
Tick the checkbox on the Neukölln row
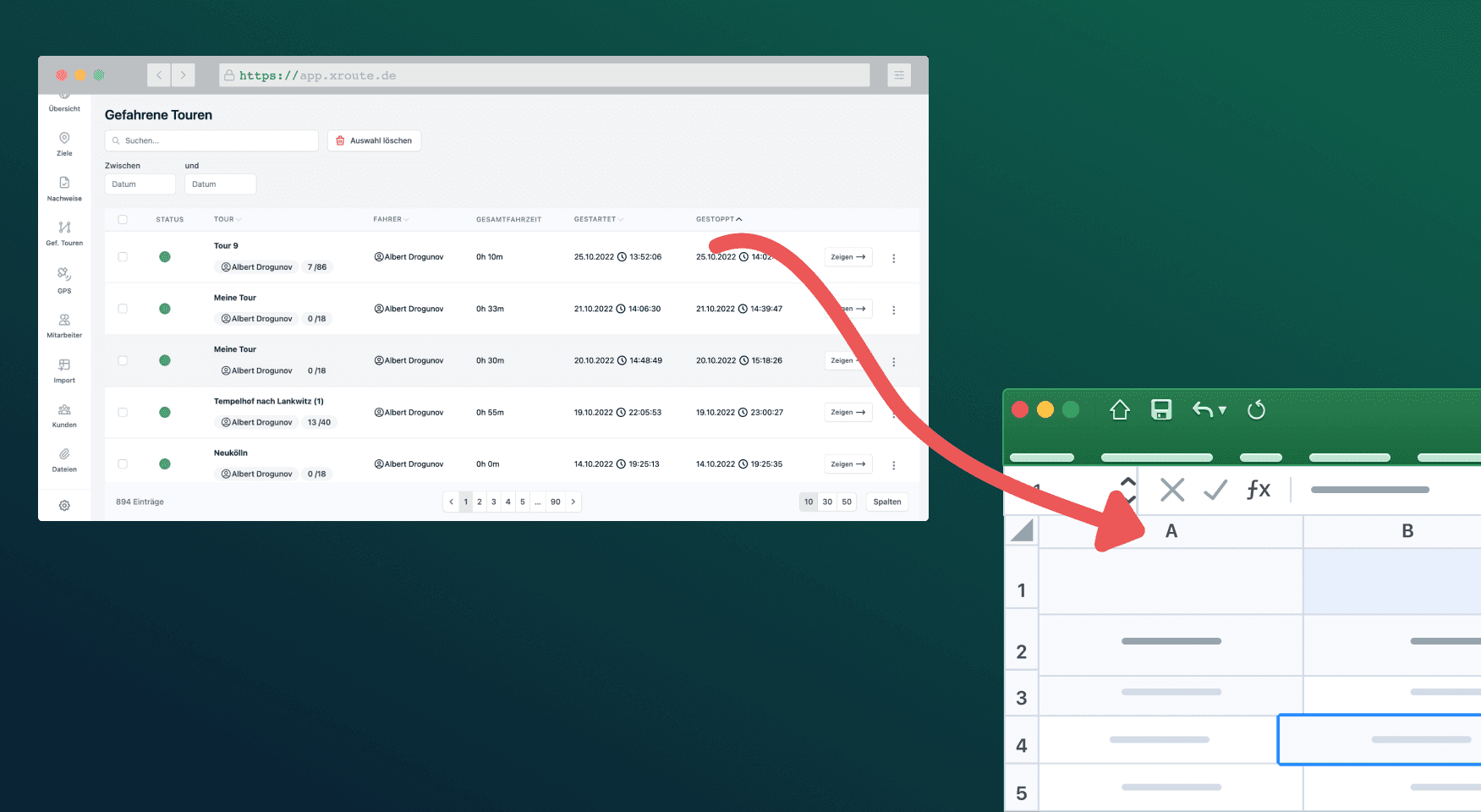click(123, 463)
